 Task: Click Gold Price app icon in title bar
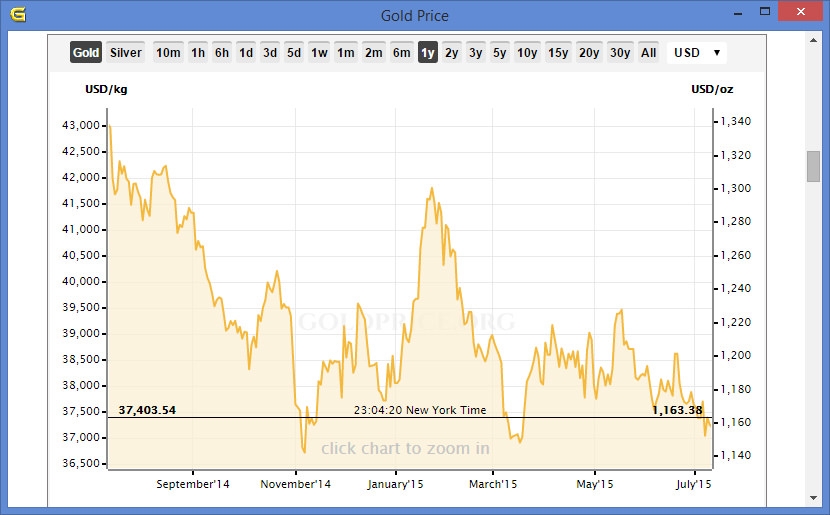17,14
